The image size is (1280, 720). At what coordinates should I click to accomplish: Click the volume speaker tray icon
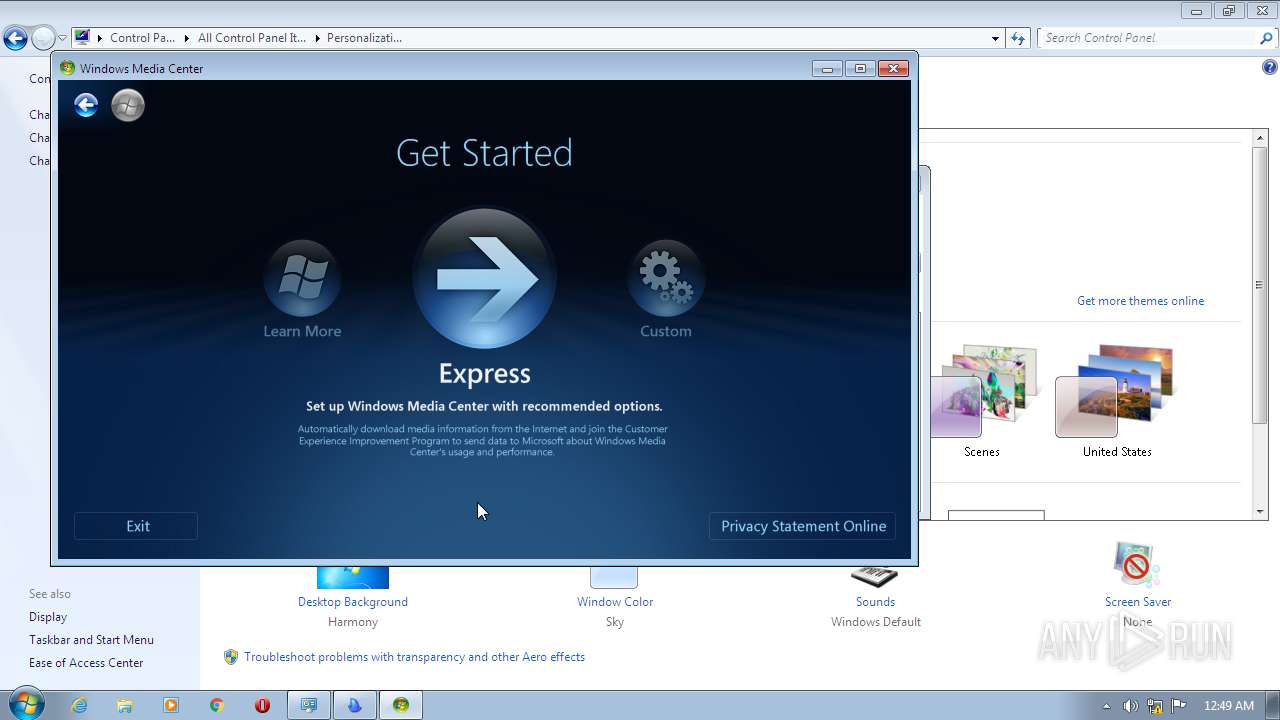[x=1130, y=706]
